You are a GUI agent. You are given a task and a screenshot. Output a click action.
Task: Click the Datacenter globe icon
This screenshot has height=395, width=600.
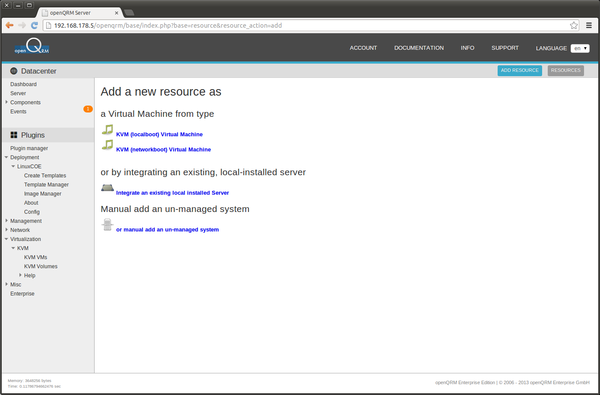(x=14, y=71)
